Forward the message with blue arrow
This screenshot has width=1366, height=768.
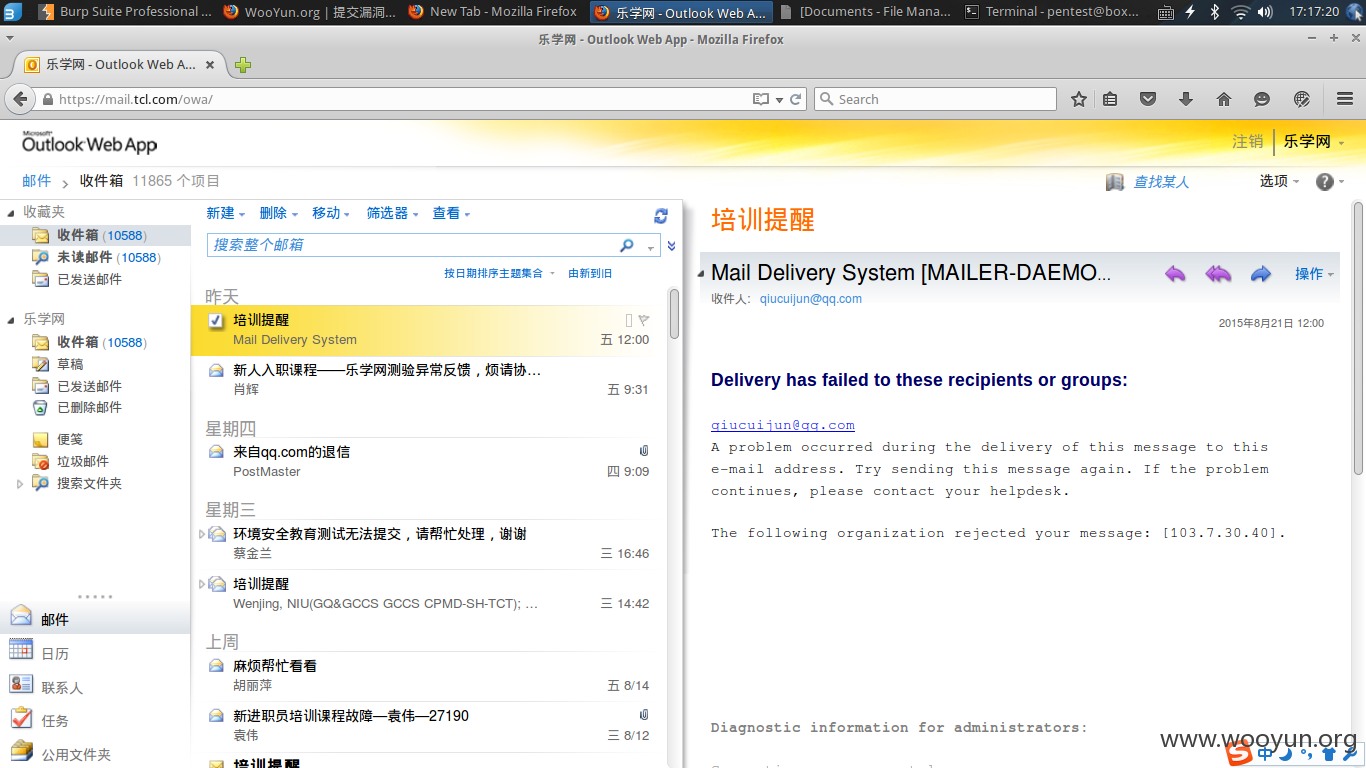pyautogui.click(x=1261, y=274)
